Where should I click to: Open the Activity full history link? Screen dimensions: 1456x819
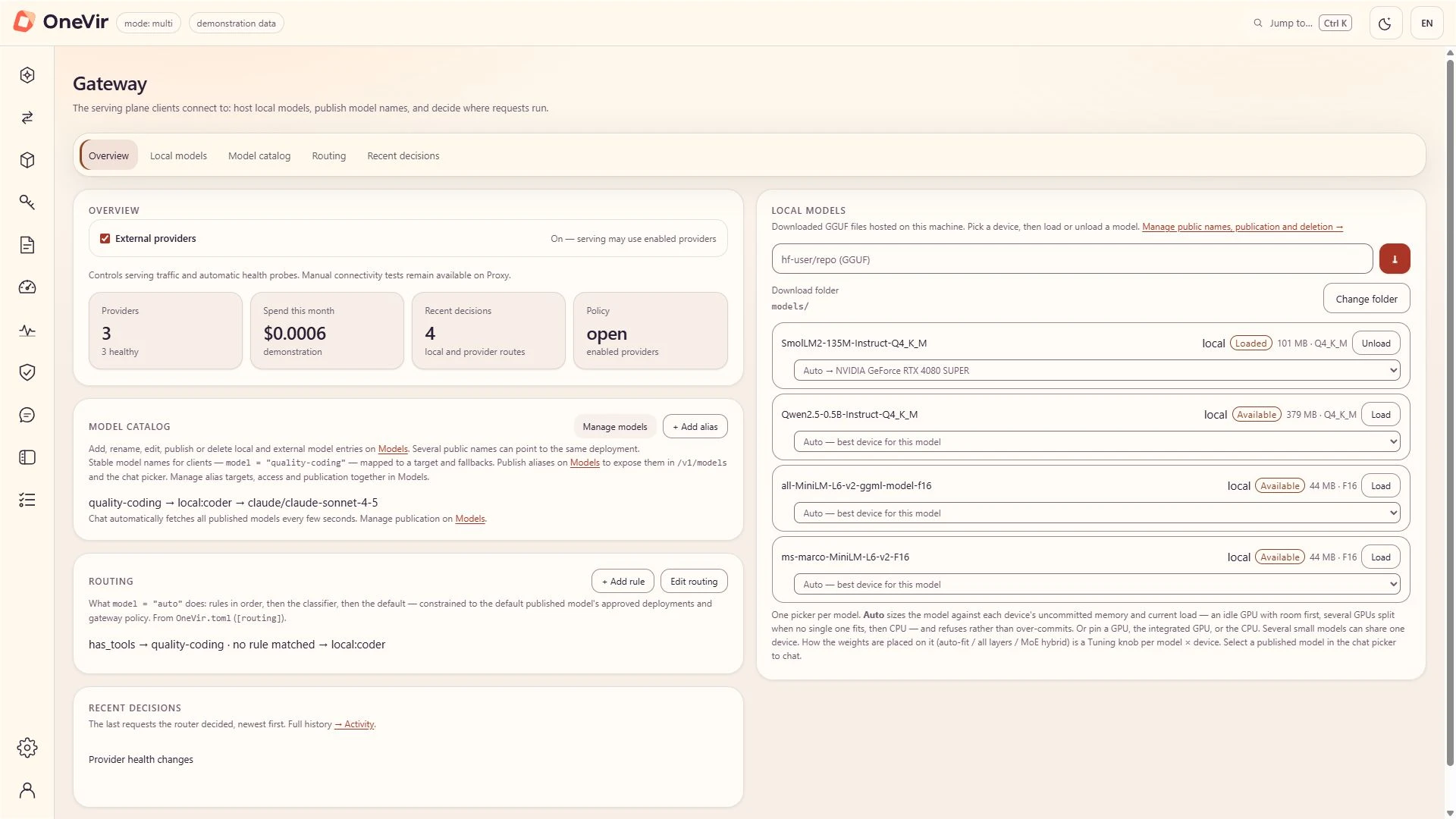355,724
